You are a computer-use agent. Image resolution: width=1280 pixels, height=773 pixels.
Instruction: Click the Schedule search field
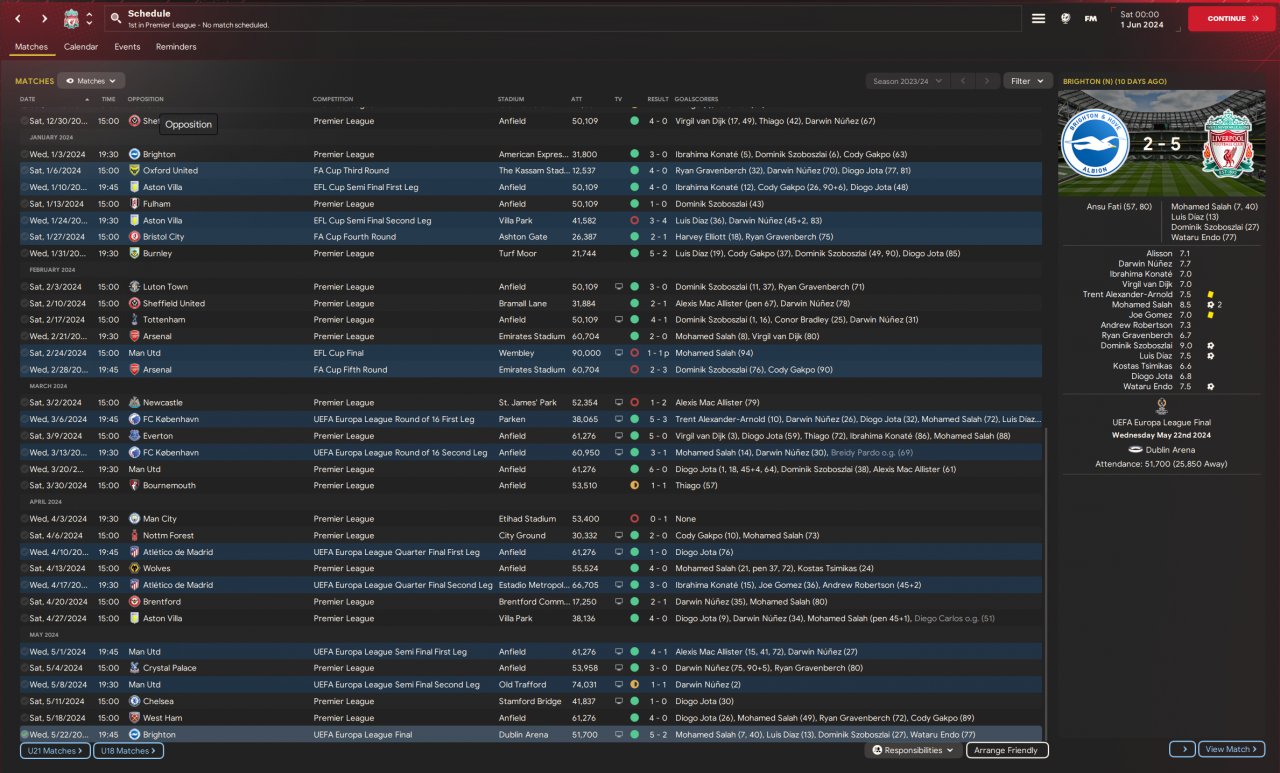coord(564,18)
